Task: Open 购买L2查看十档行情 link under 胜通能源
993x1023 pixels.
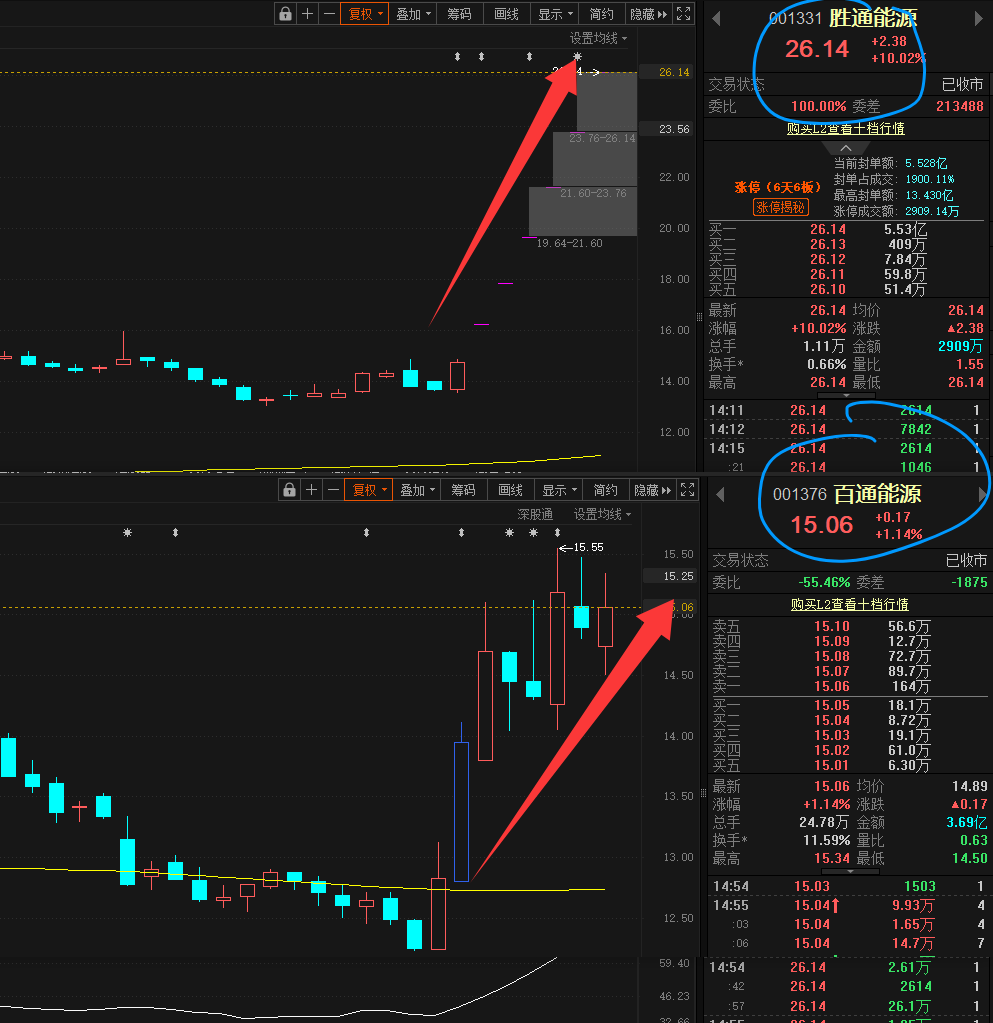Action: (846, 129)
